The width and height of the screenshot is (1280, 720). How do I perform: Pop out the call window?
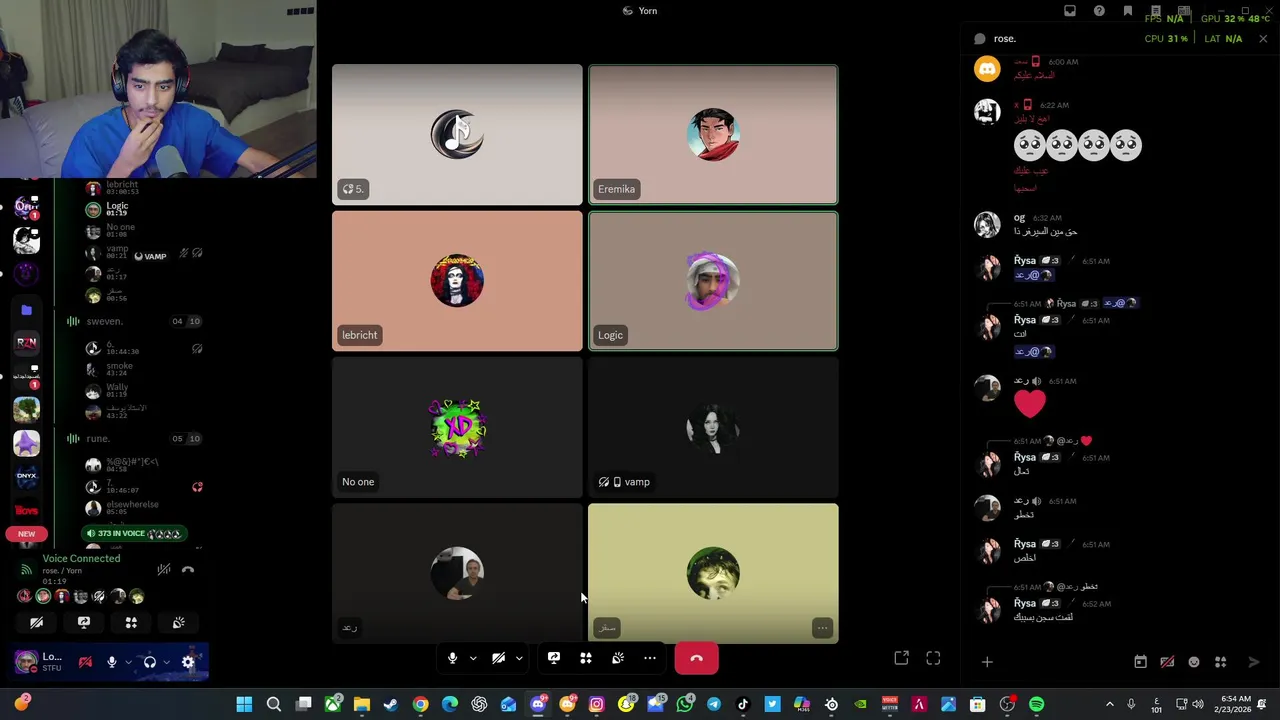tap(901, 658)
